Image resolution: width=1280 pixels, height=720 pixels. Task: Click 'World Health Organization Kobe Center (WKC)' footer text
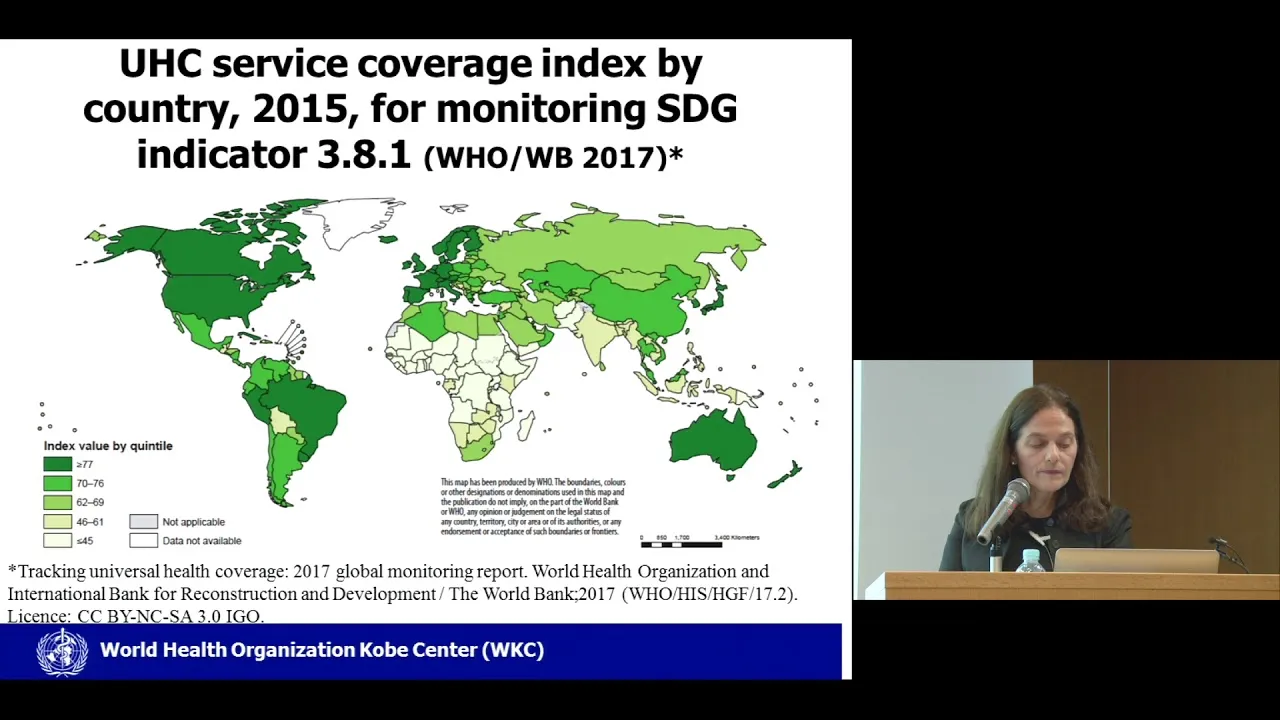pyautogui.click(x=322, y=650)
